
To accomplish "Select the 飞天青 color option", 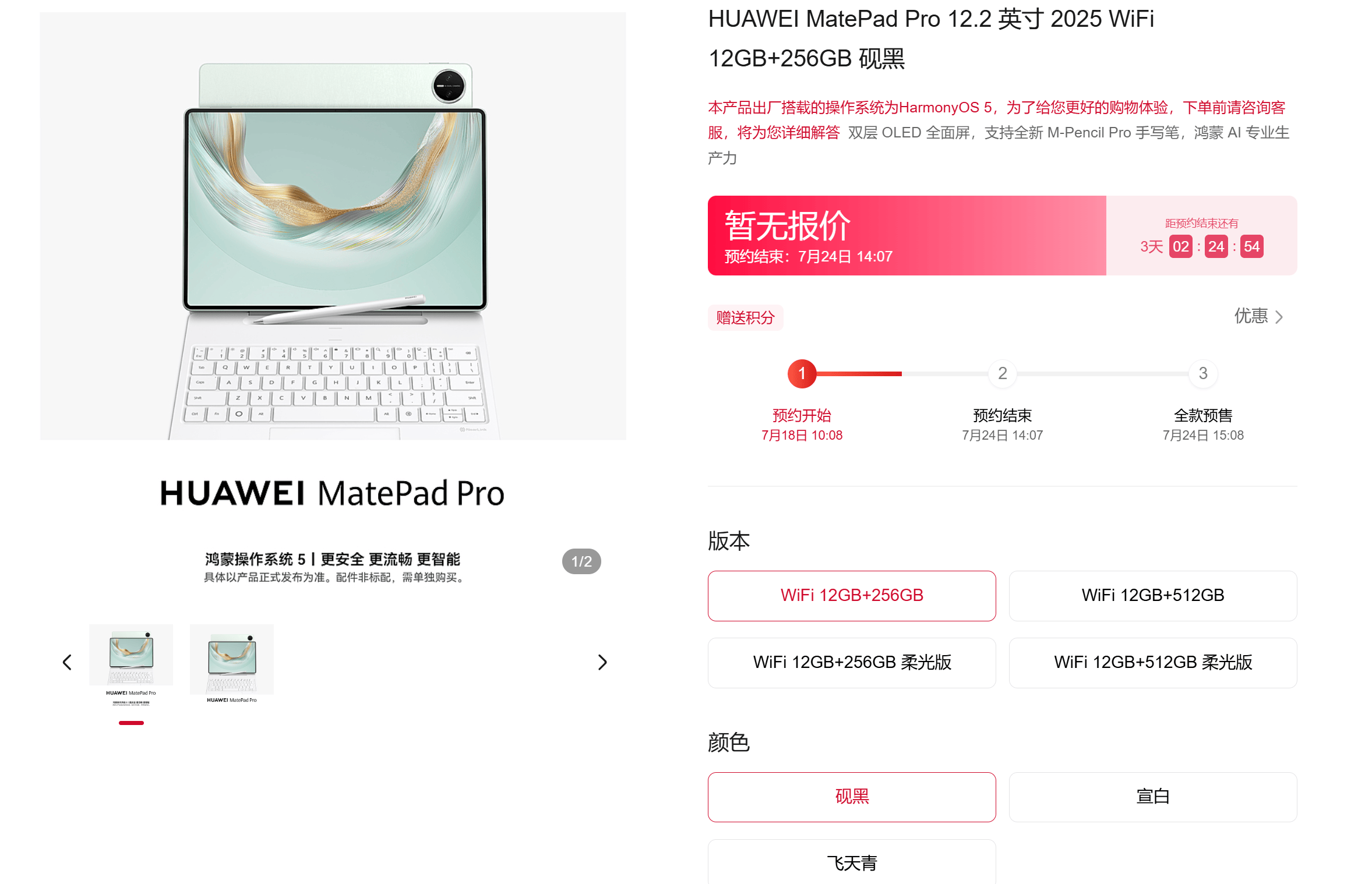I will point(852,862).
